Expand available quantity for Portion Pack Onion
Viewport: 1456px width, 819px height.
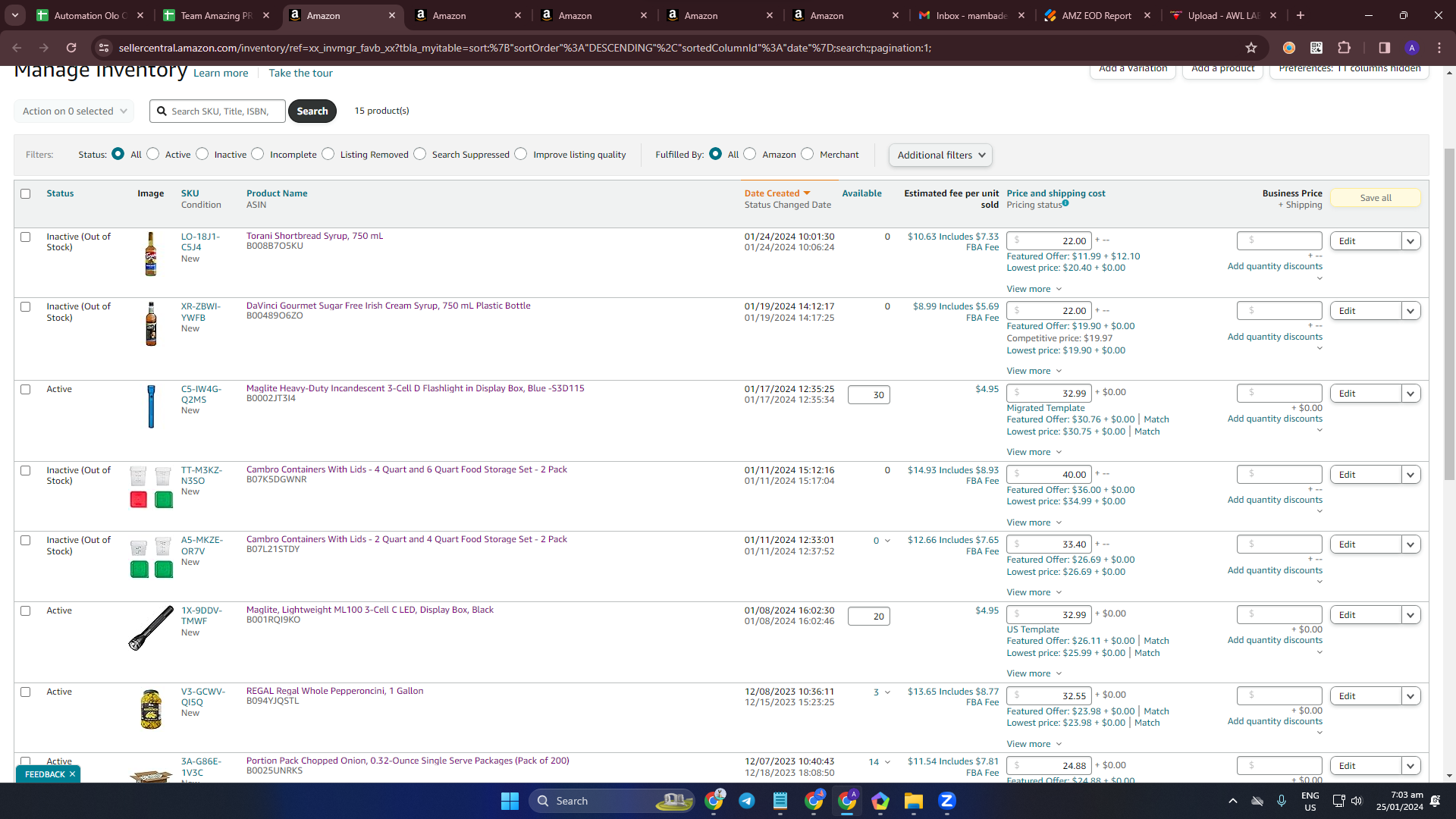click(887, 762)
